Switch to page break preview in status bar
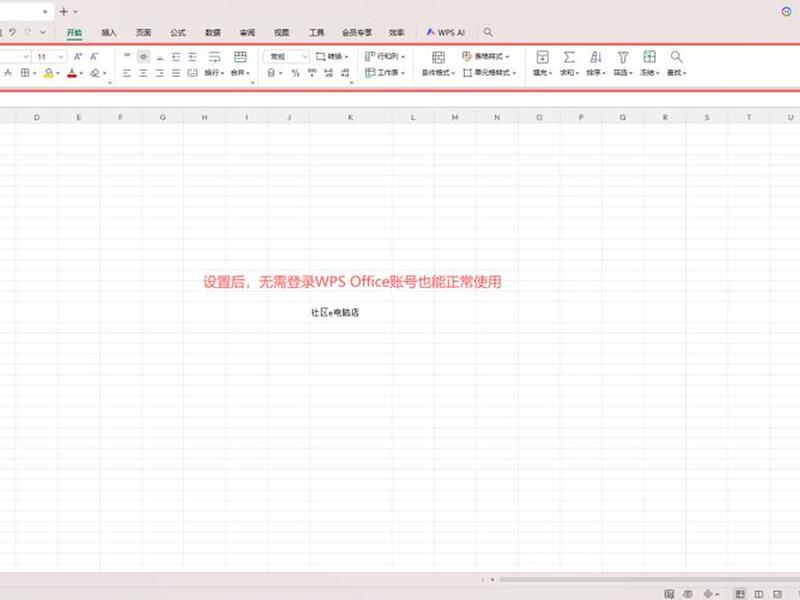Image resolution: width=800 pixels, height=600 pixels. [778, 594]
